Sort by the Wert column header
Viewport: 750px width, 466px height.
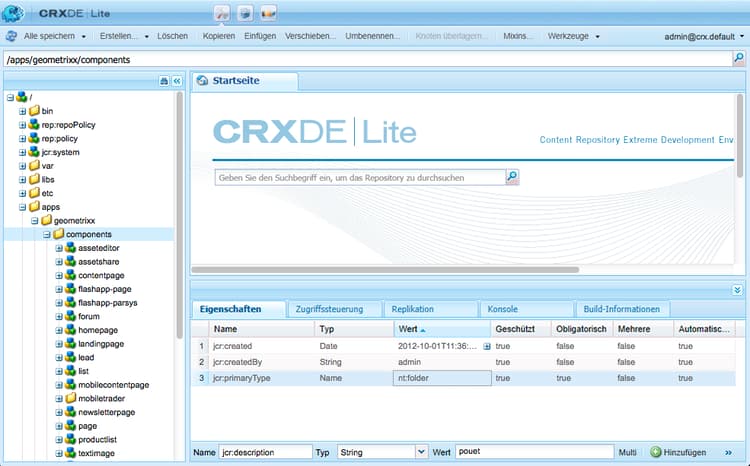pos(442,329)
